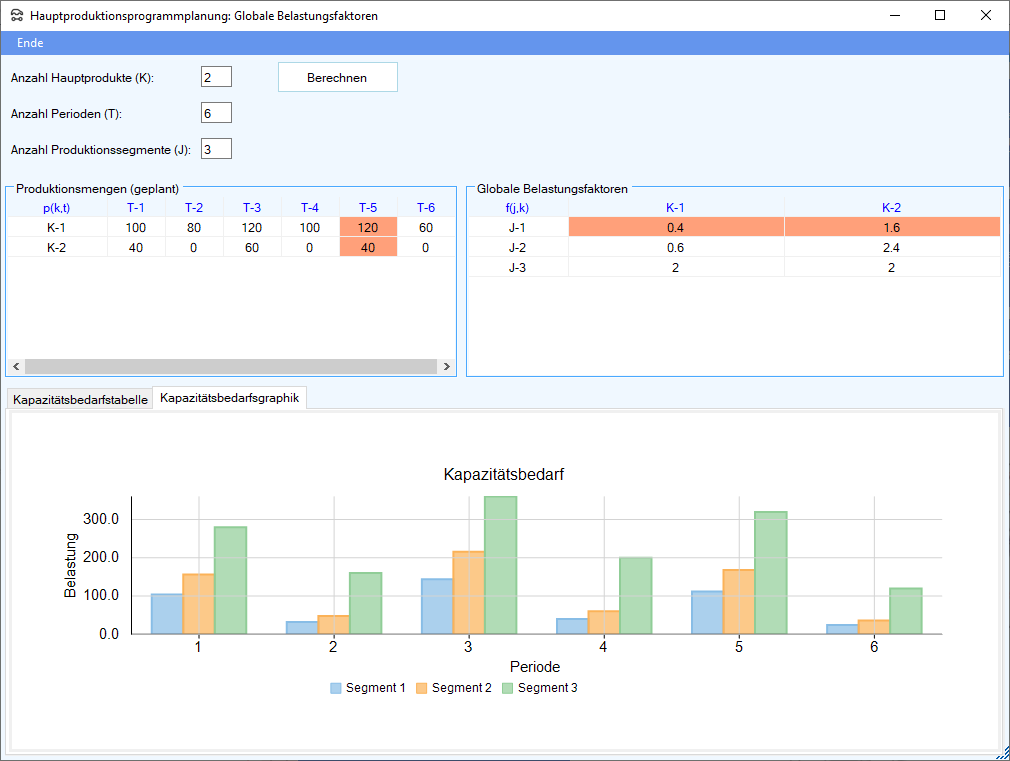
Task: Focus the Anzahl Perioden input field
Action: [x=216, y=113]
